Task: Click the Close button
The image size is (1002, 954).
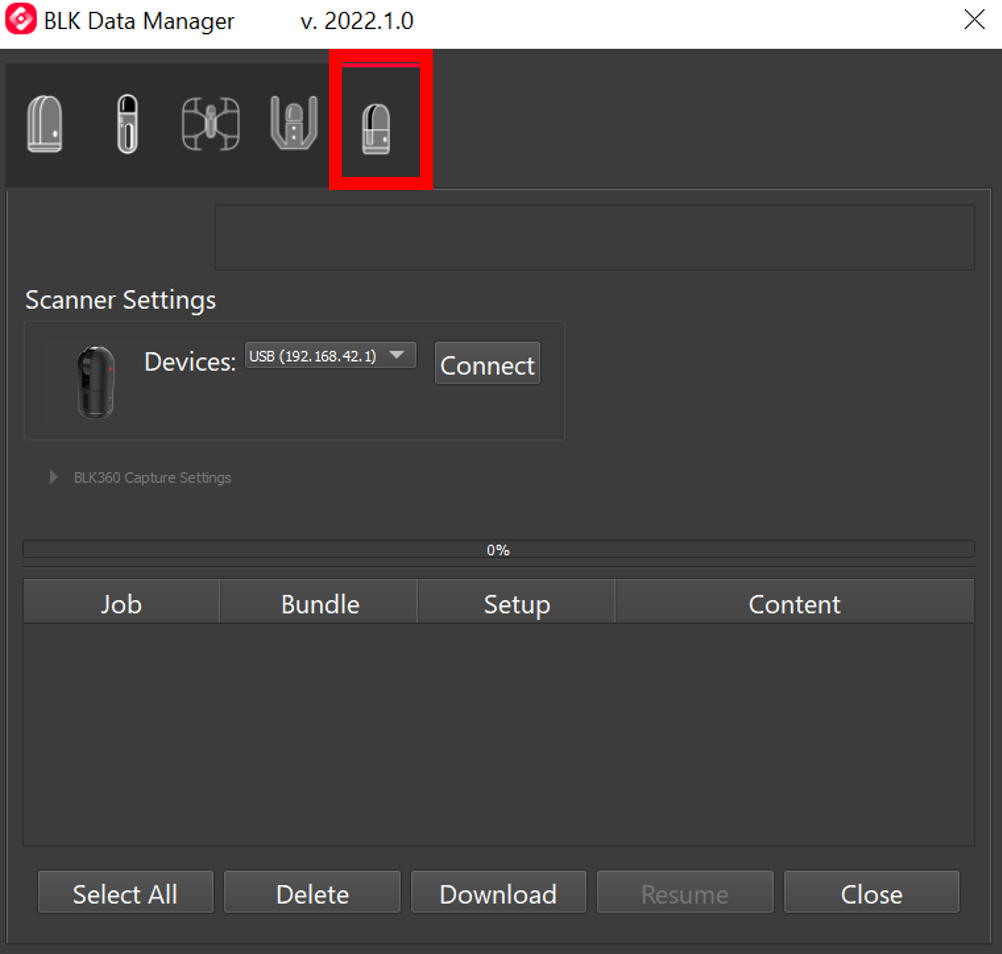Action: click(x=871, y=892)
